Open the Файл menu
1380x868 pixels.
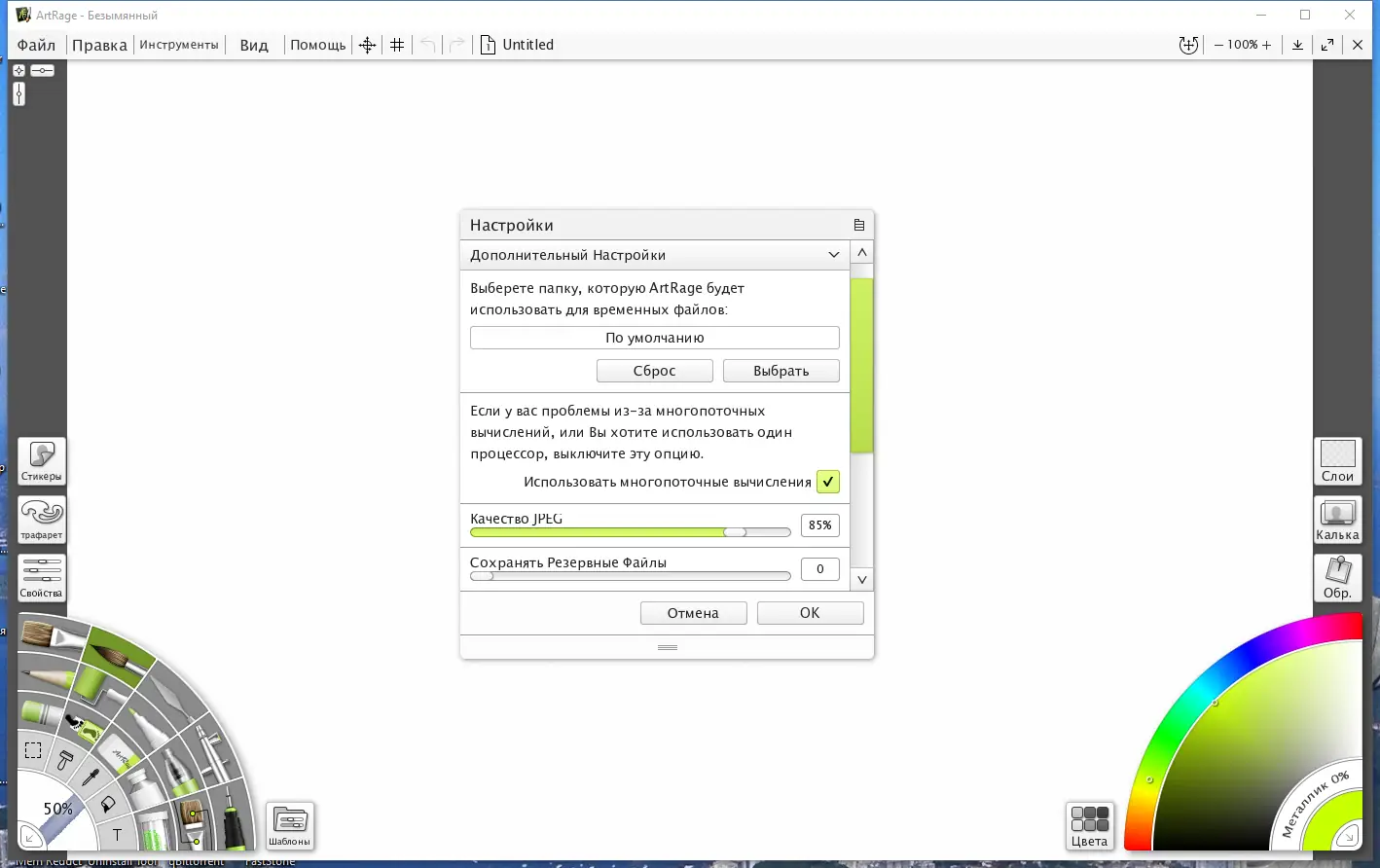coord(37,45)
